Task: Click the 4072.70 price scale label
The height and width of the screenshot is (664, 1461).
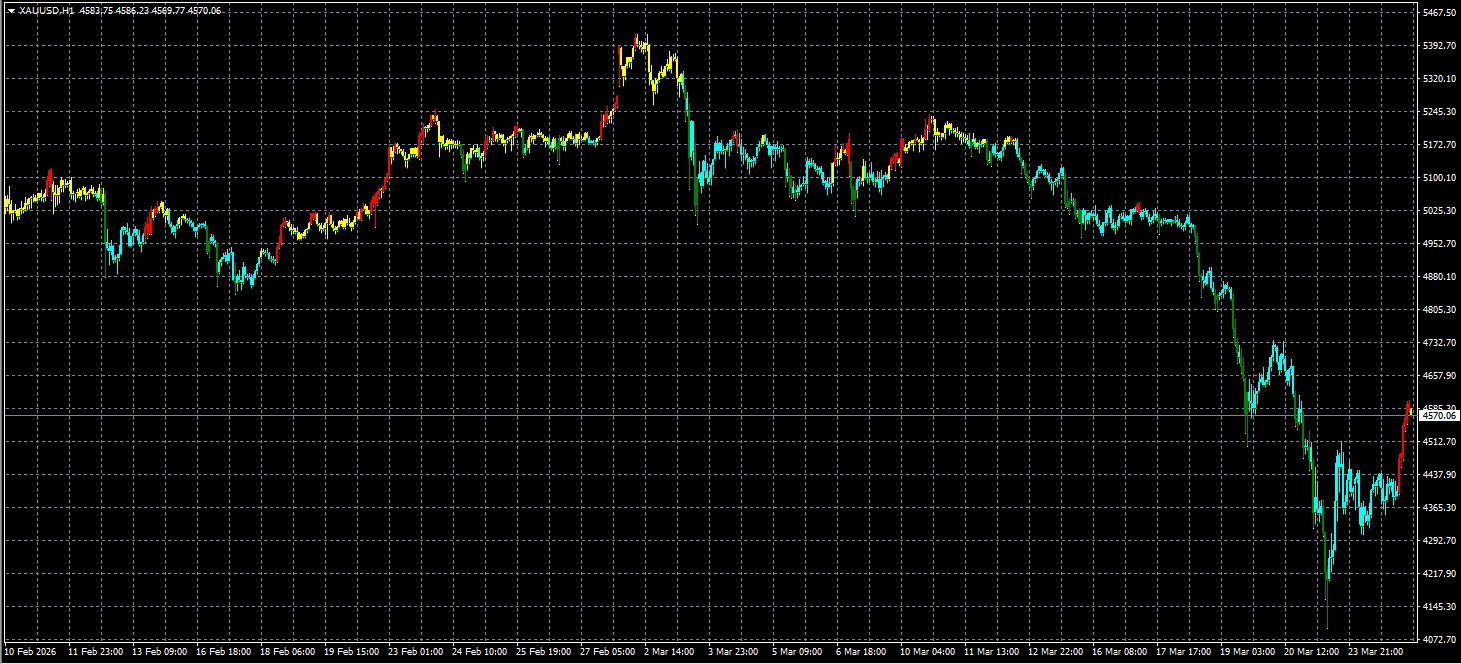Action: tap(1438, 639)
